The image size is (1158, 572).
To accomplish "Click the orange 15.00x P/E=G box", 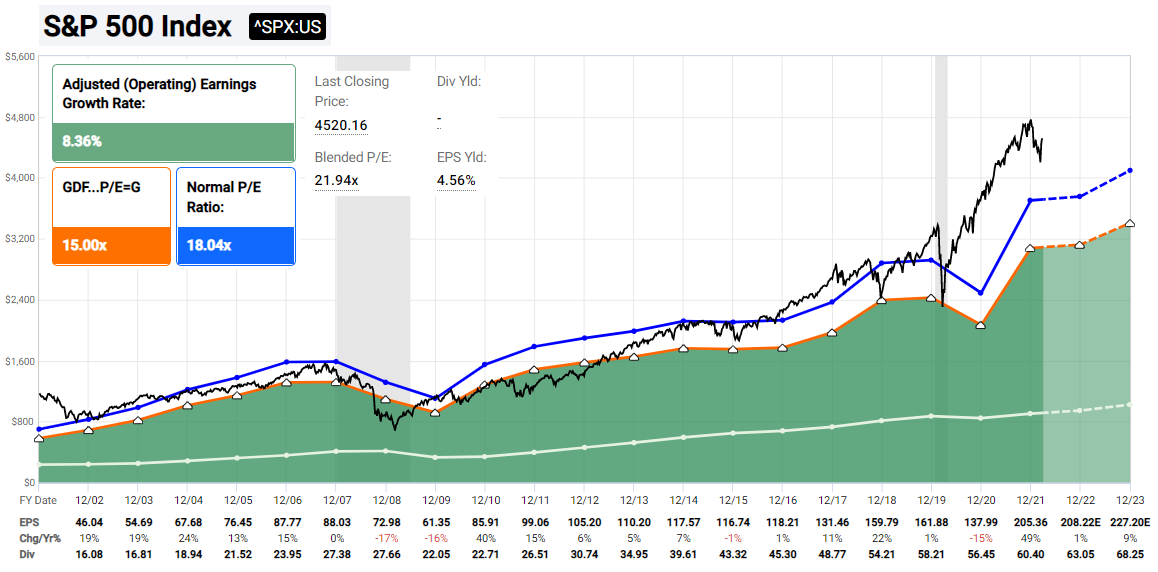I will [112, 246].
